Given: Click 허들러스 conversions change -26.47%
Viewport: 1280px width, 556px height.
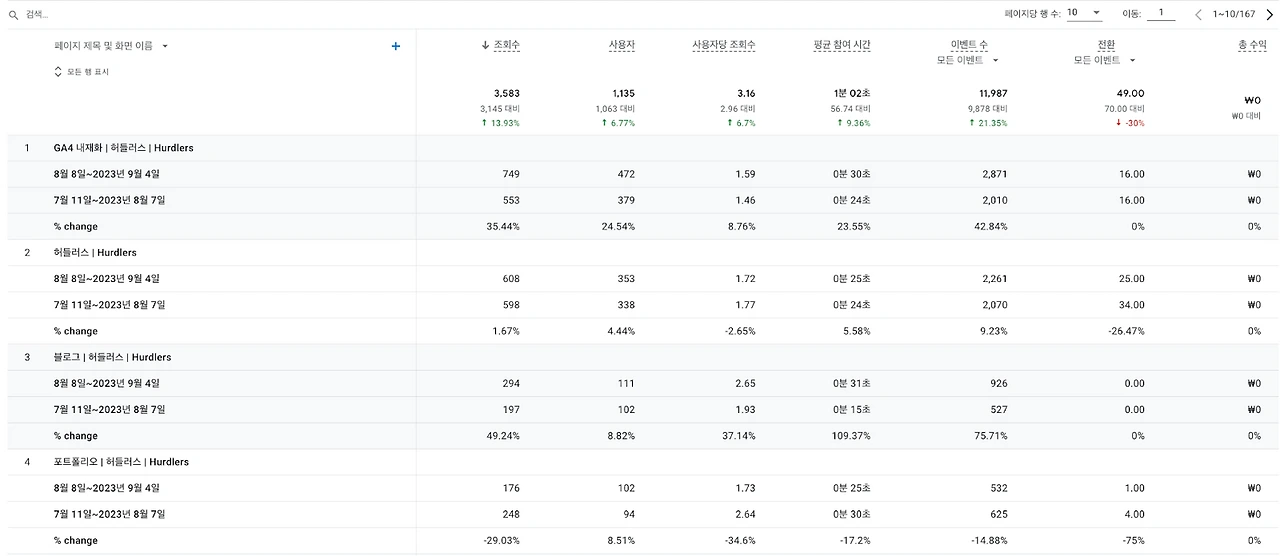Looking at the screenshot, I should (x=1126, y=331).
